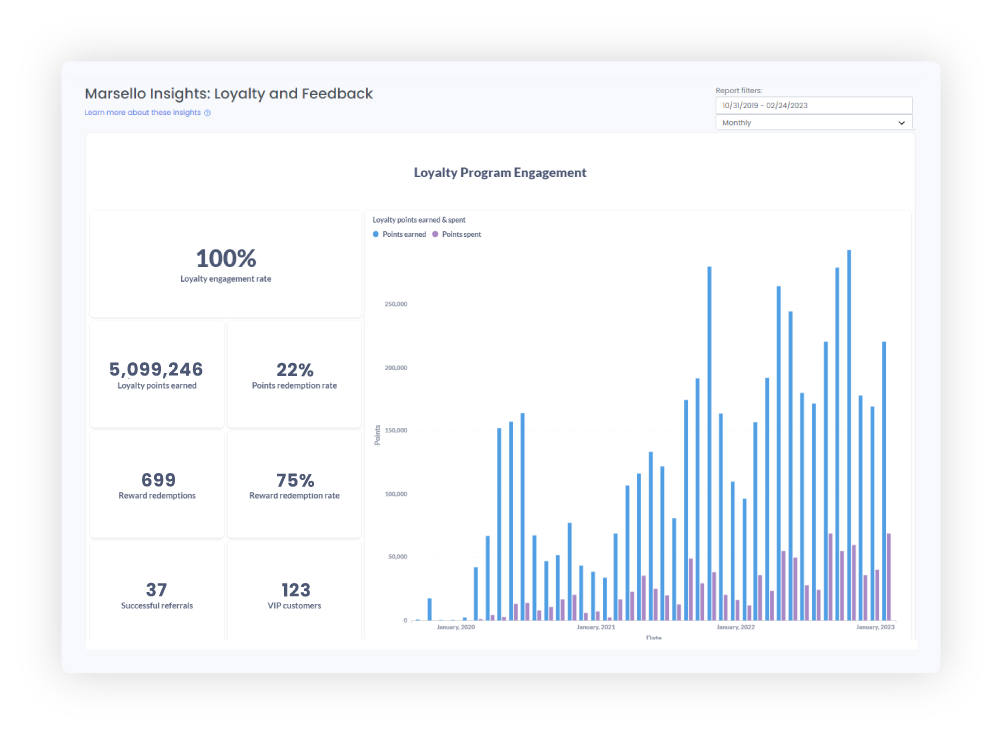Click the 'Reward redemption rate' caption
1000x734 pixels.
pos(294,495)
